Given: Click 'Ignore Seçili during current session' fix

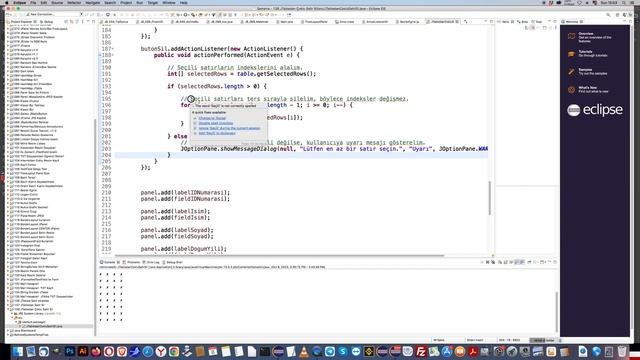Looking at the screenshot, I should point(229,128).
